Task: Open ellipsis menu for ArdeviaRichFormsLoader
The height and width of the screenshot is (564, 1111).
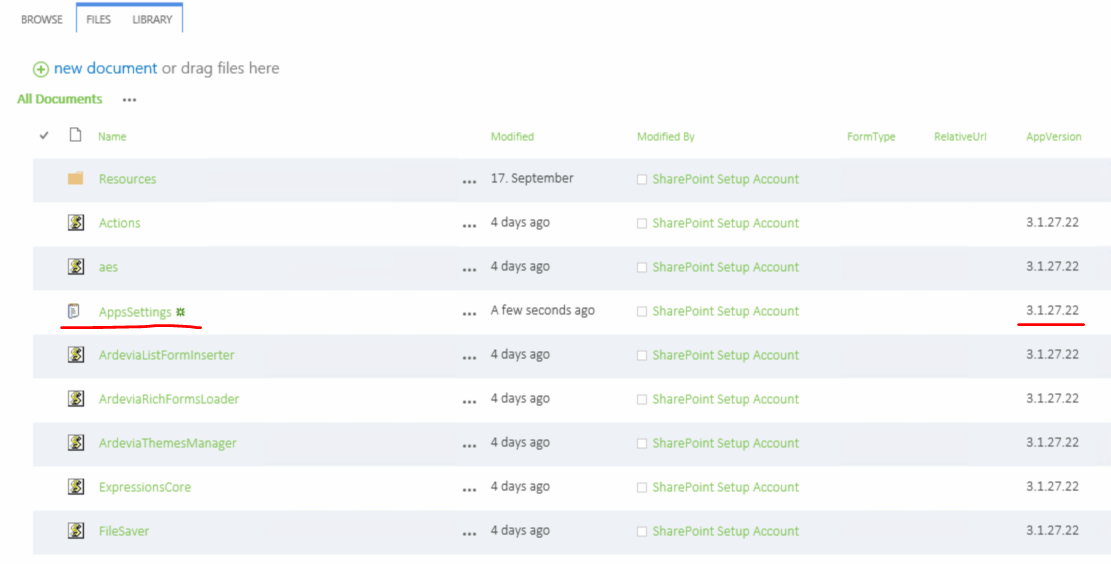Action: click(x=469, y=400)
